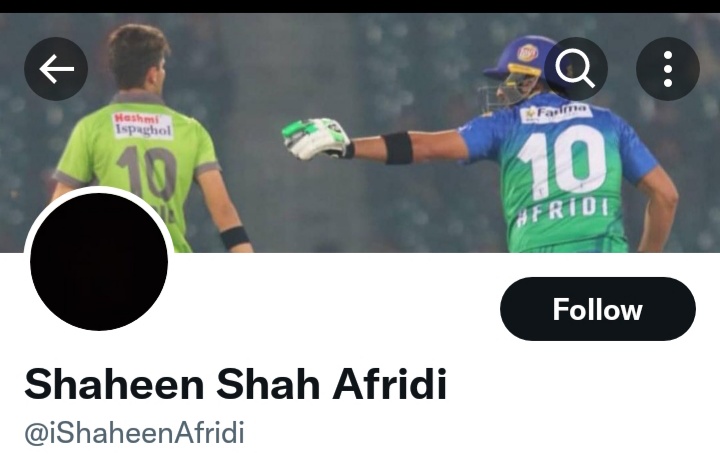Tap the black wristband on the outstretched arm
The width and height of the screenshot is (720, 466).
[x=397, y=148]
